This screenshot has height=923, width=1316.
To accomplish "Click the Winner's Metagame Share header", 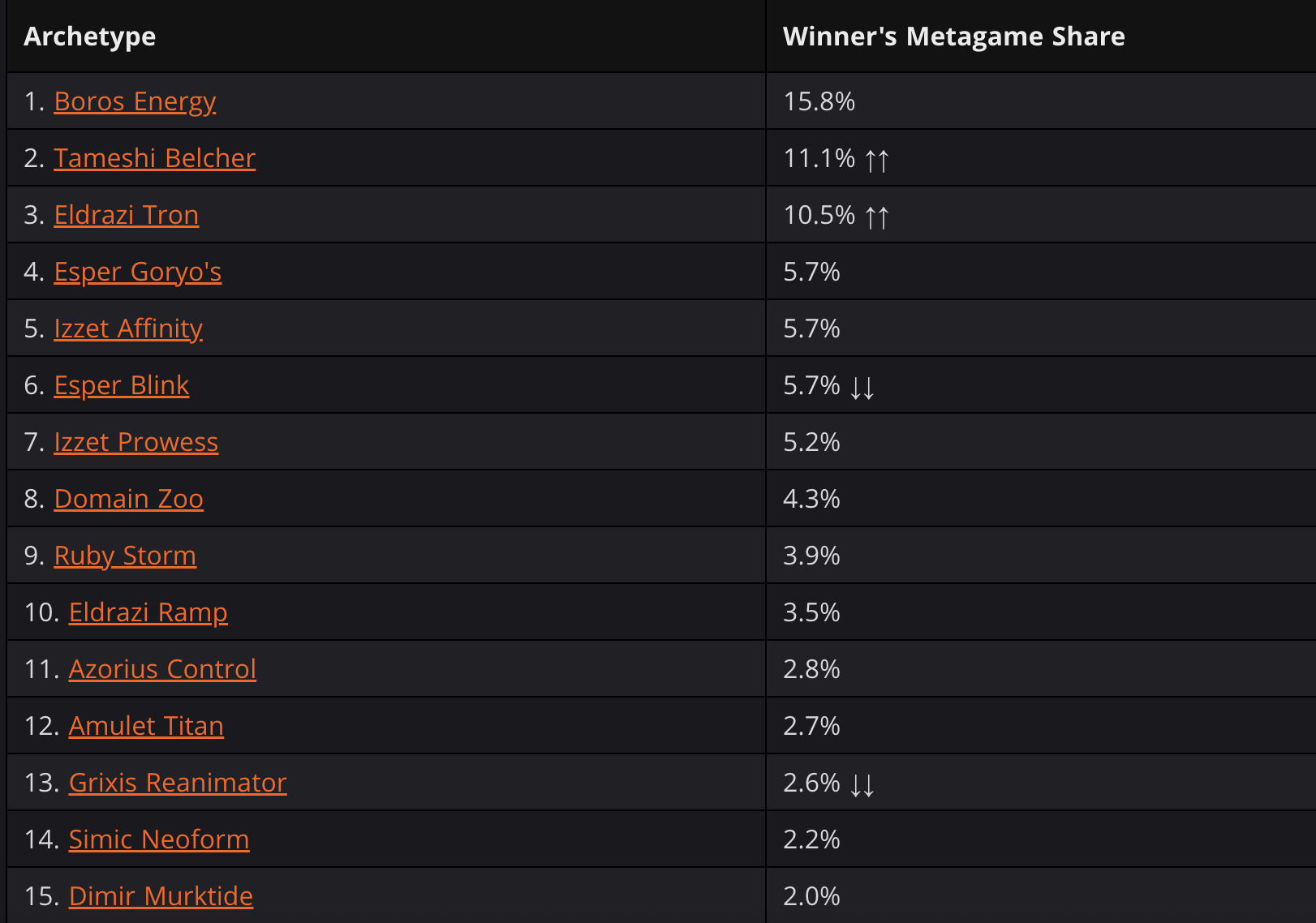I will [953, 36].
